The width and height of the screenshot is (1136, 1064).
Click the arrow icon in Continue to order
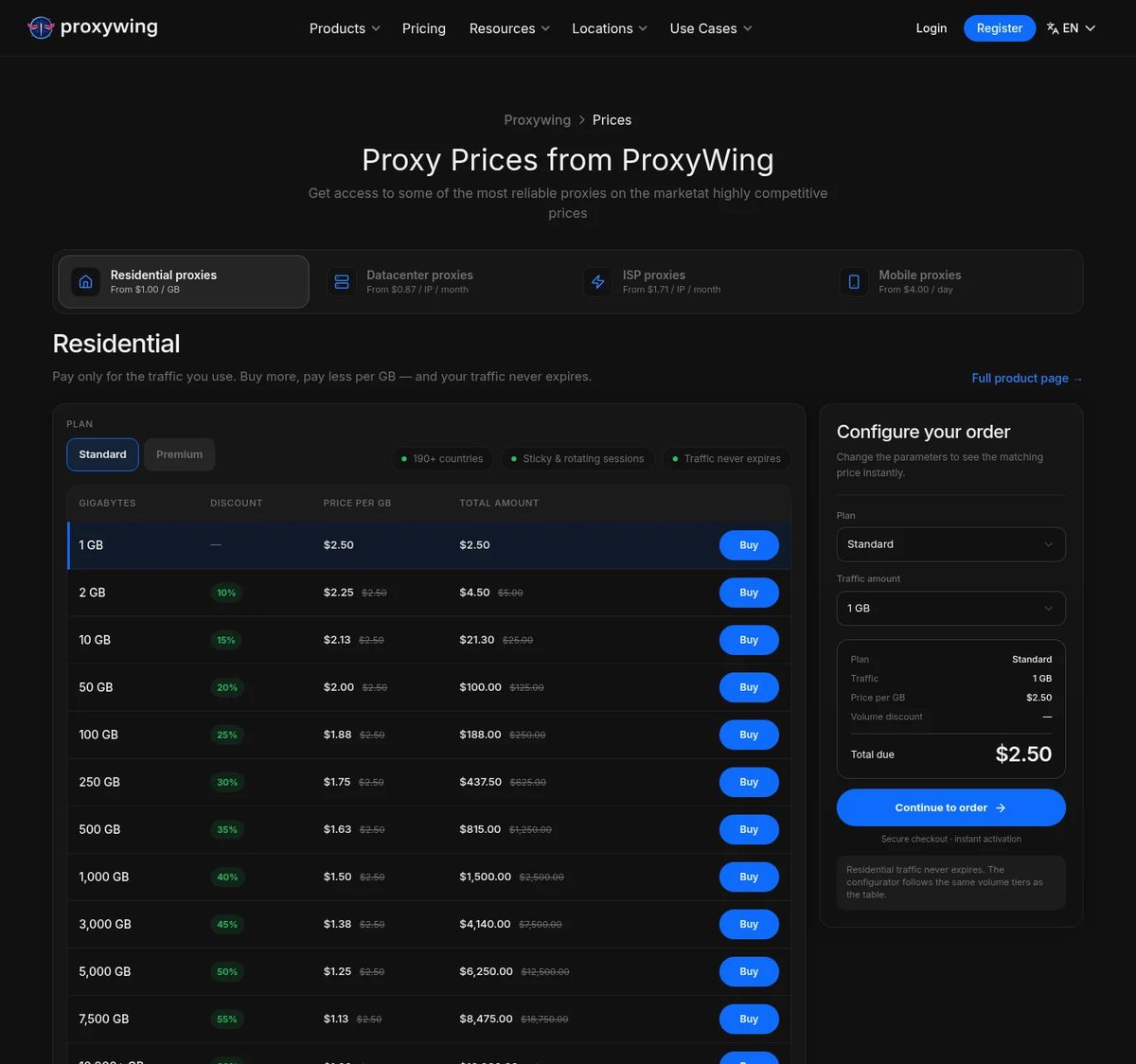click(x=1001, y=807)
